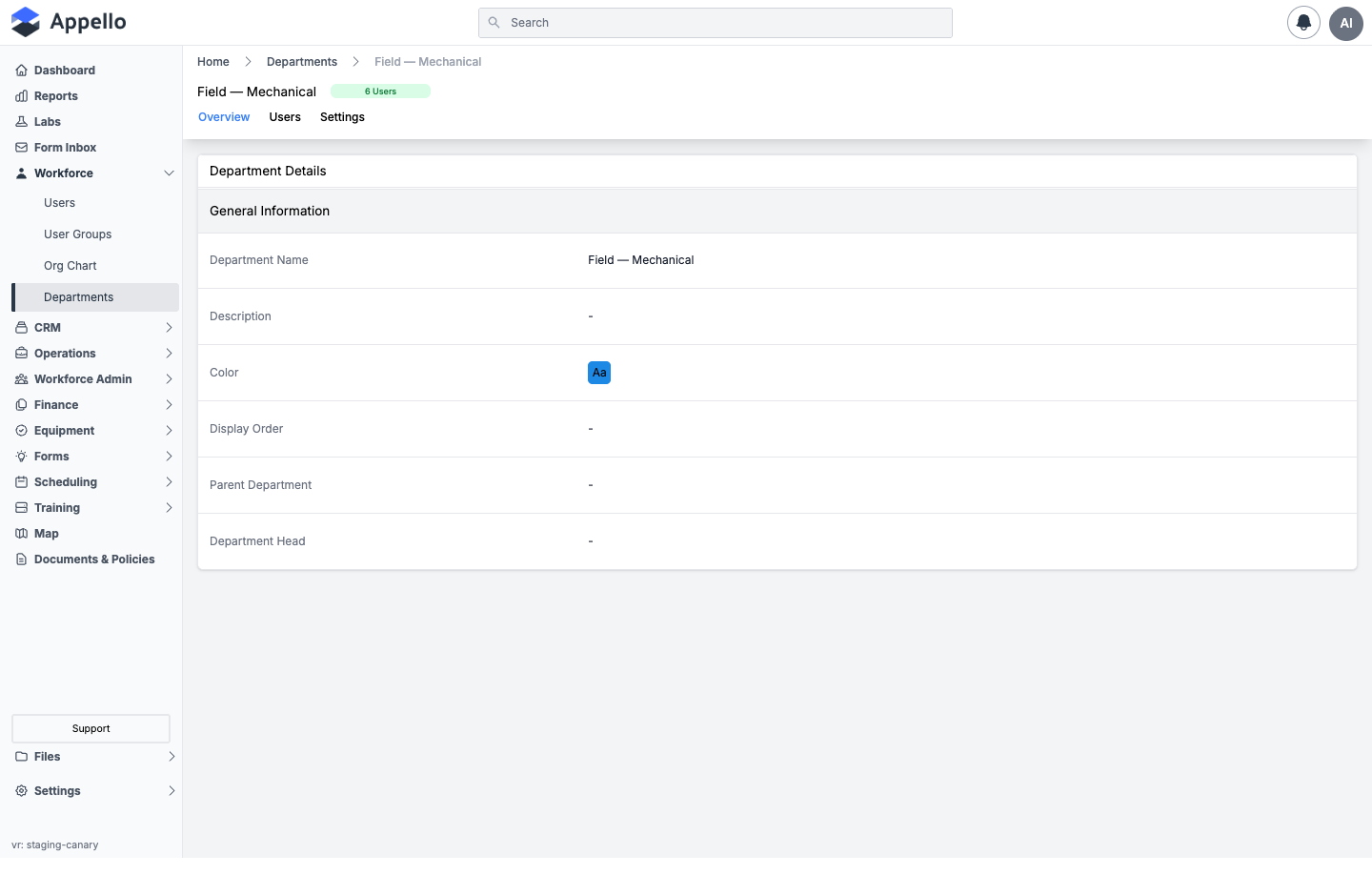Select Departments in Workforce submenu

pos(95,297)
